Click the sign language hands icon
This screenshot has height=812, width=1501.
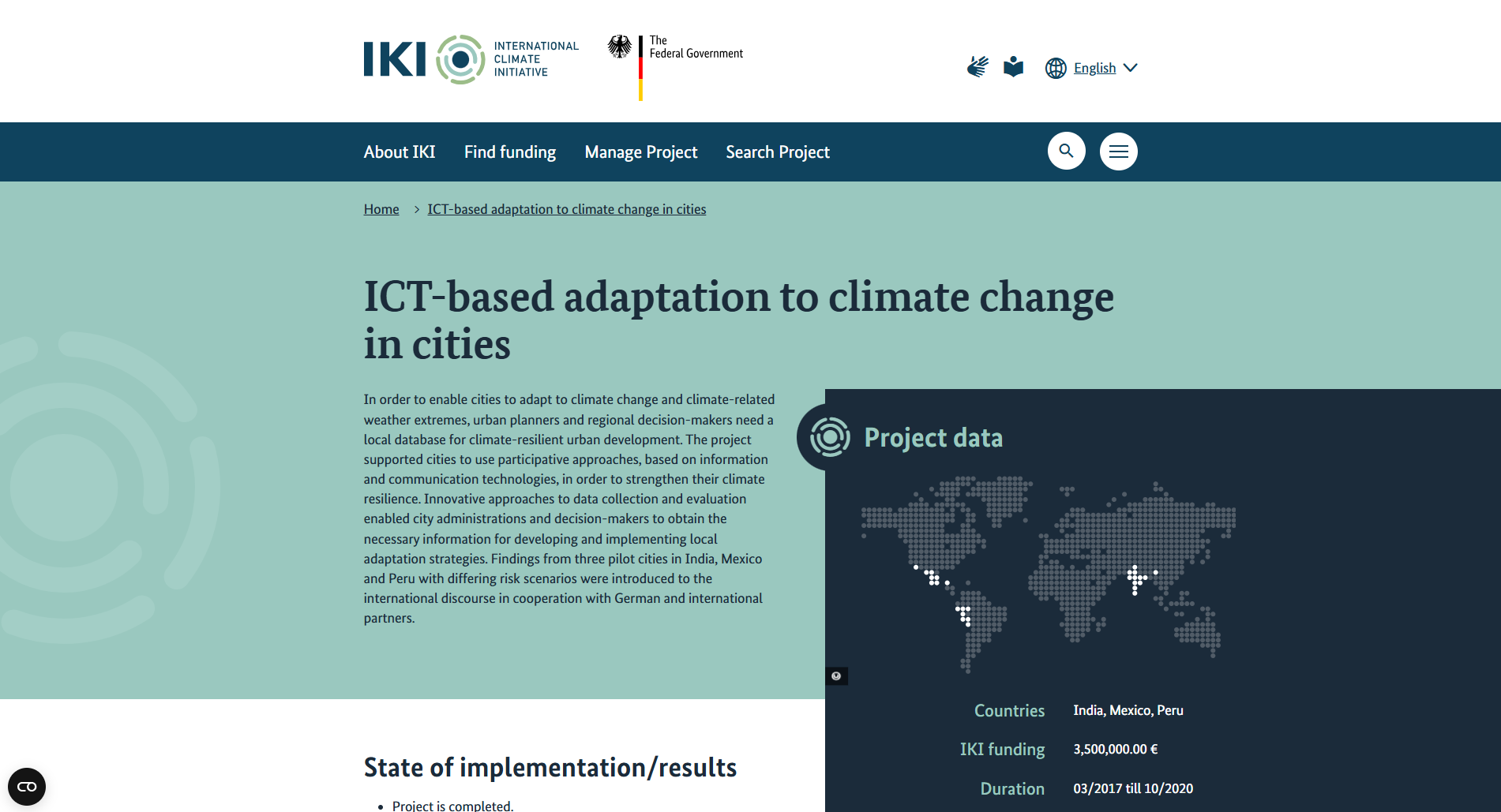978,67
